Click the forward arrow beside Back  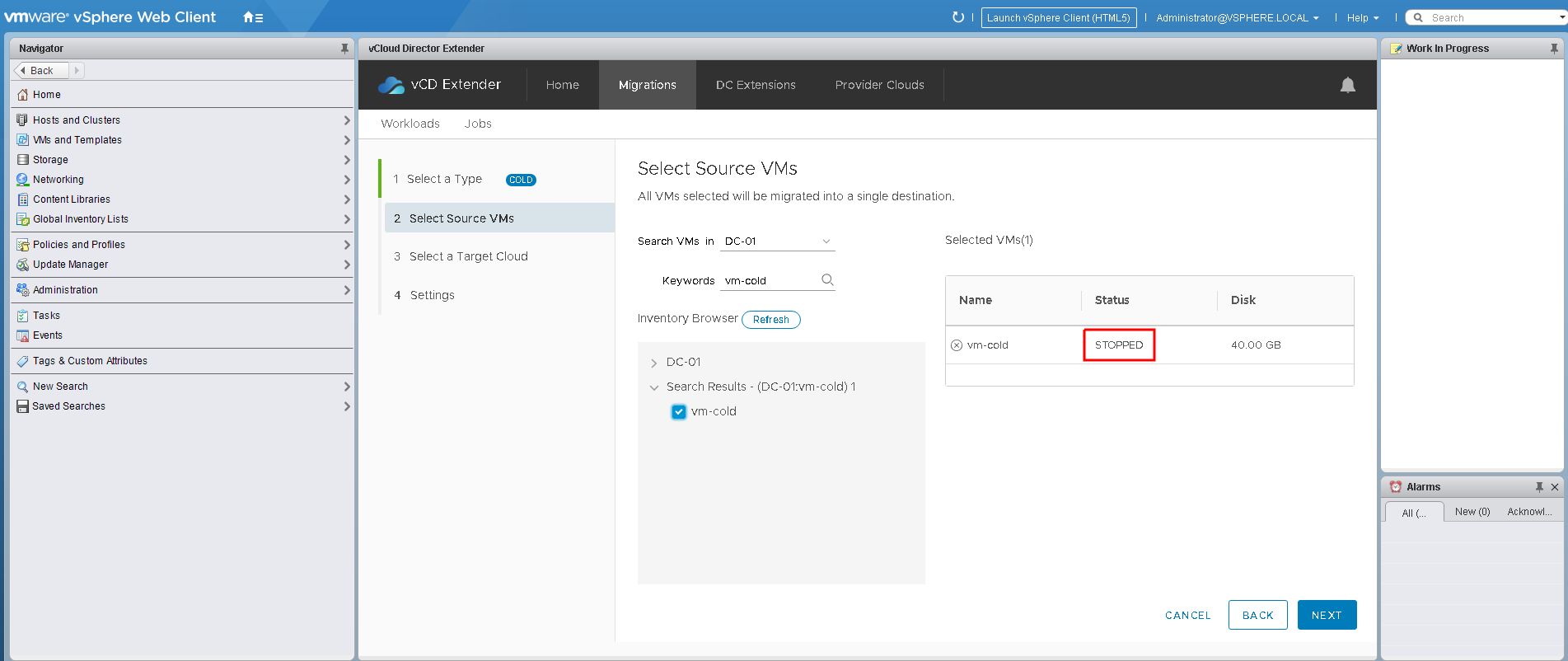coord(77,71)
